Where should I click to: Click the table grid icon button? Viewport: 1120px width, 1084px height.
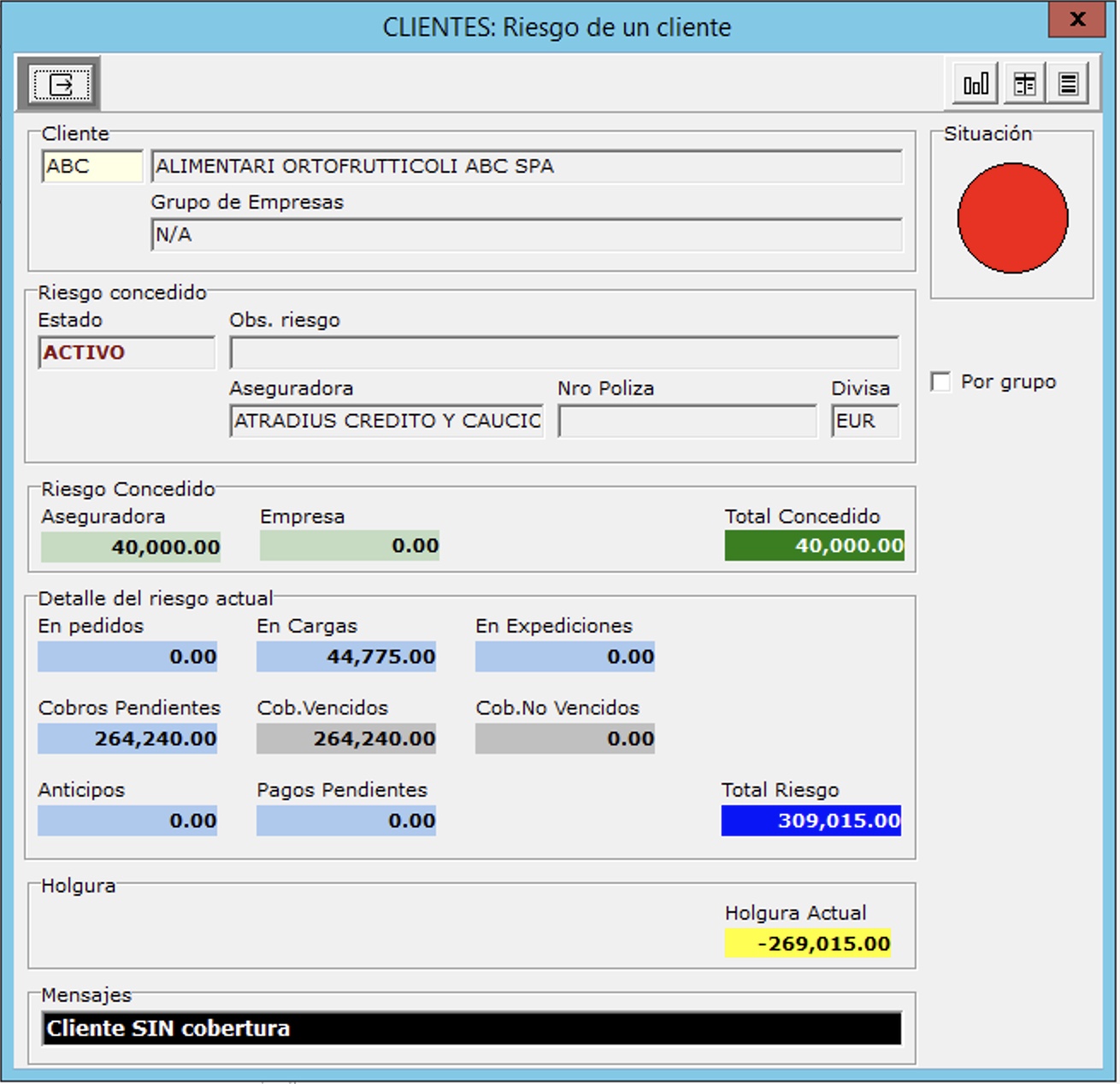click(x=1023, y=84)
